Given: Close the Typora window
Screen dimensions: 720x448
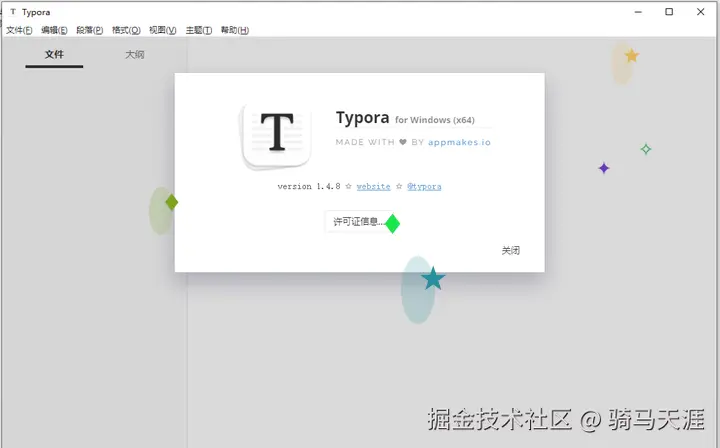Looking at the screenshot, I should 700,12.
